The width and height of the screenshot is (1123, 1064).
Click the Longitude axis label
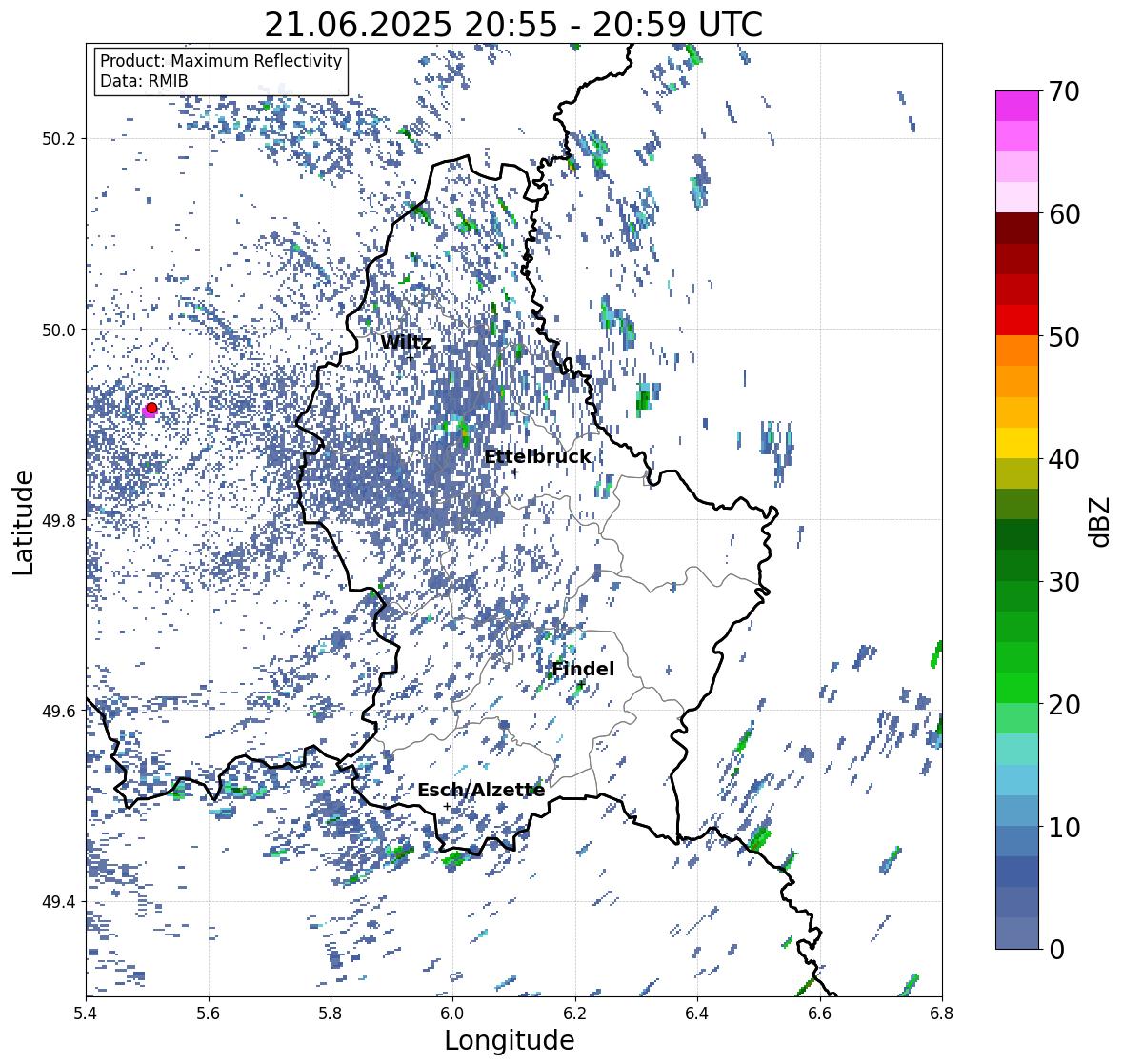[510, 1040]
